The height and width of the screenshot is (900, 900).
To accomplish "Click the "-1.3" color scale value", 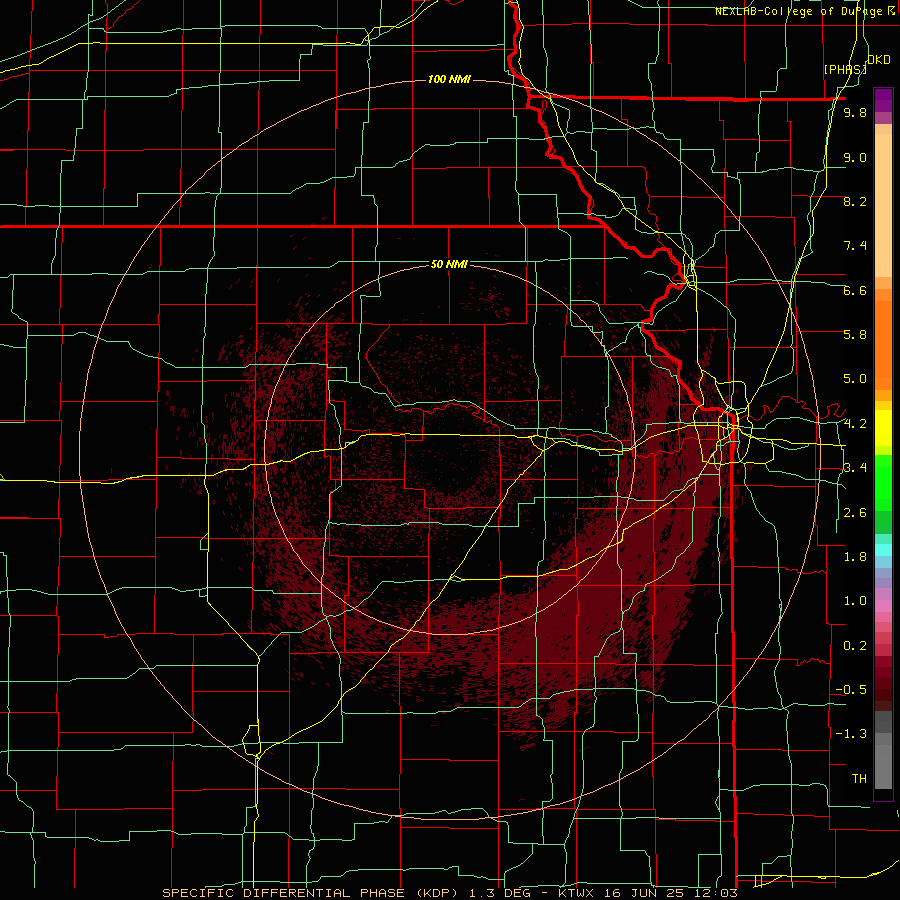I will point(851,734).
